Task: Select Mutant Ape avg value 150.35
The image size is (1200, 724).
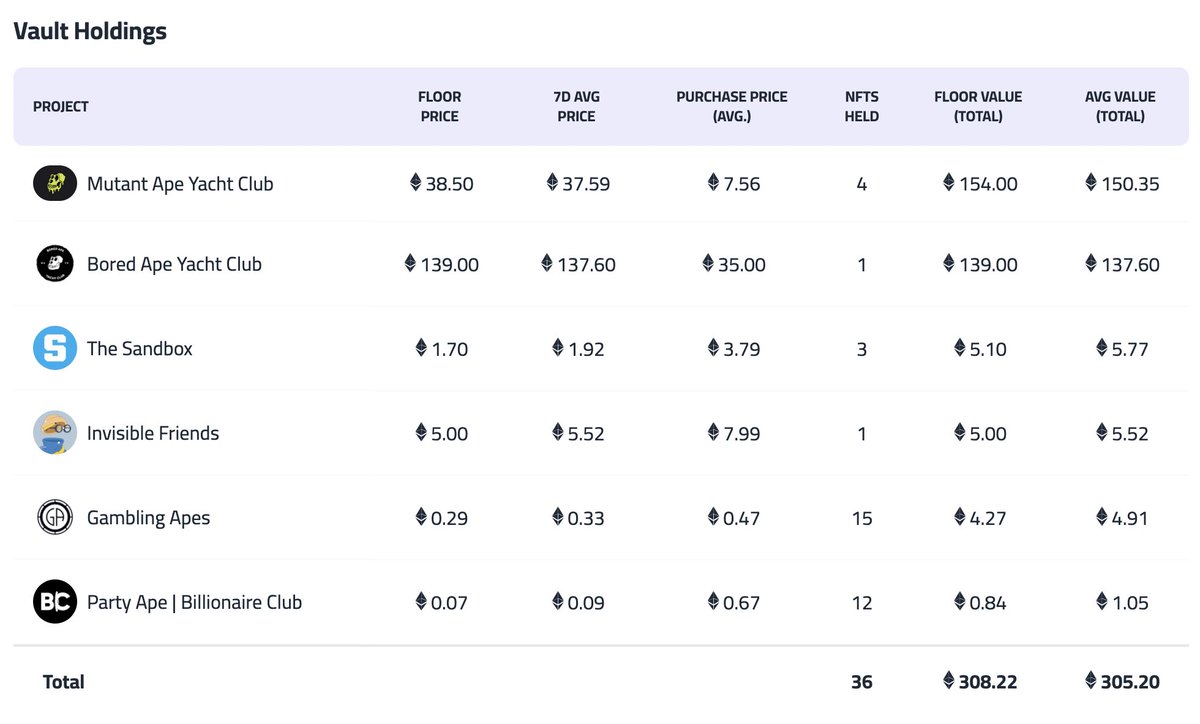Action: click(x=1122, y=184)
